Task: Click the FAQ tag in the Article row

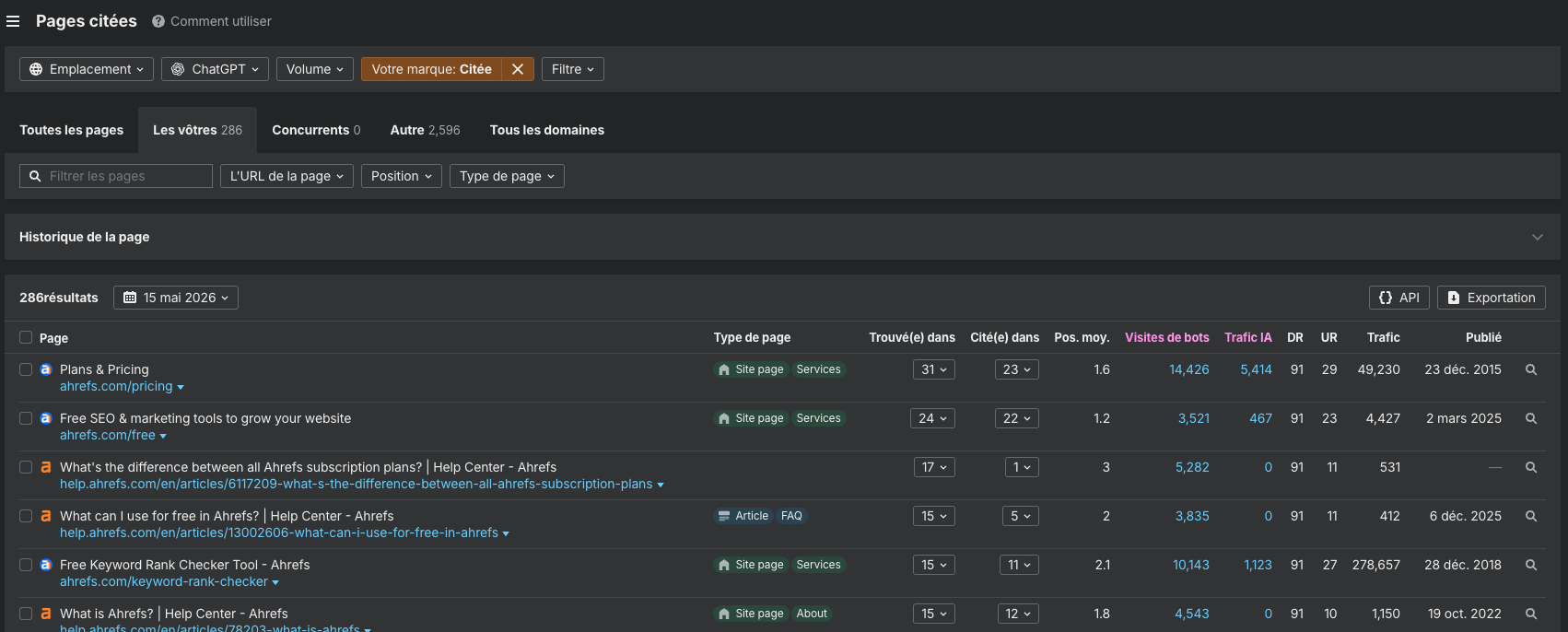Action: coord(791,516)
